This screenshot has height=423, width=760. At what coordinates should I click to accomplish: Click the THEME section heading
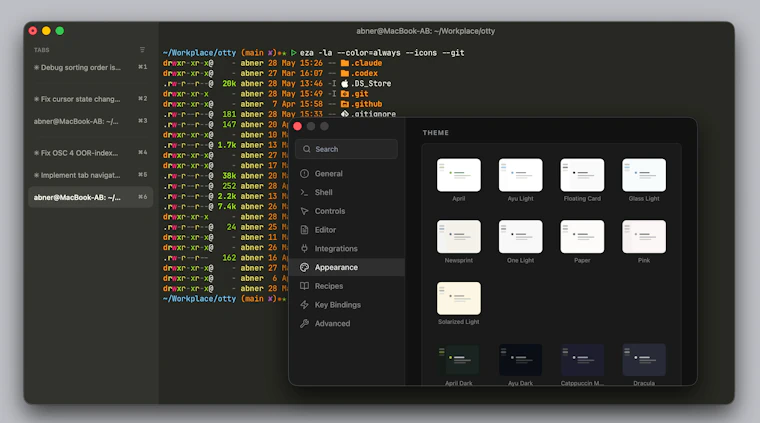[436, 133]
